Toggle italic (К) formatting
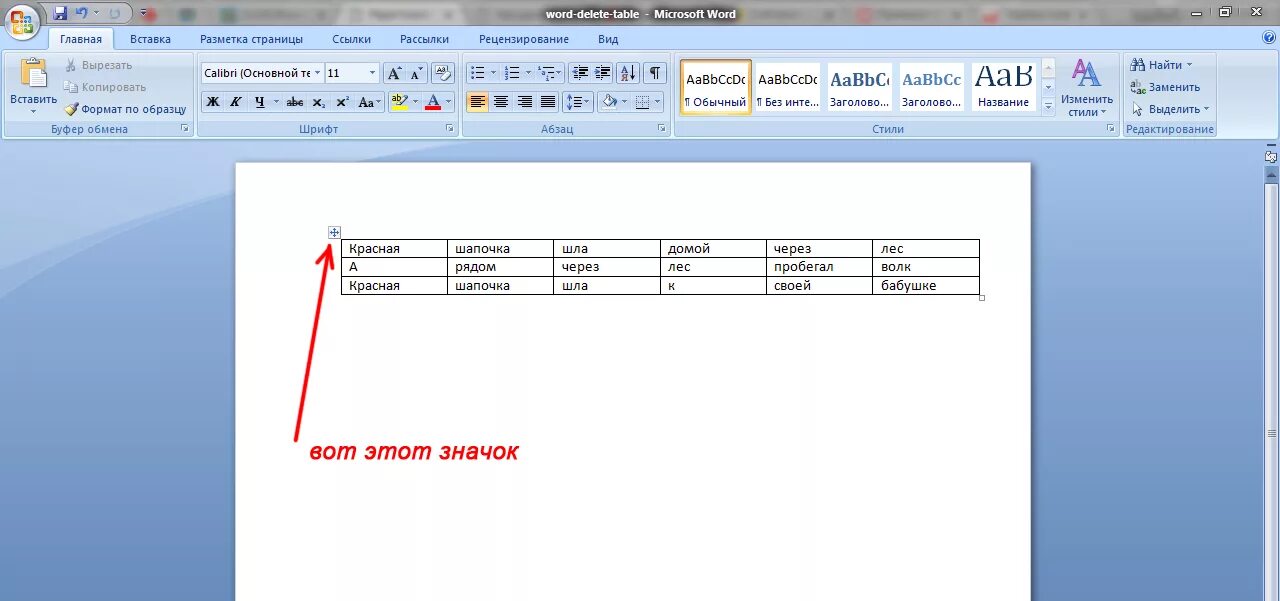Image resolution: width=1280 pixels, height=601 pixels. (235, 102)
